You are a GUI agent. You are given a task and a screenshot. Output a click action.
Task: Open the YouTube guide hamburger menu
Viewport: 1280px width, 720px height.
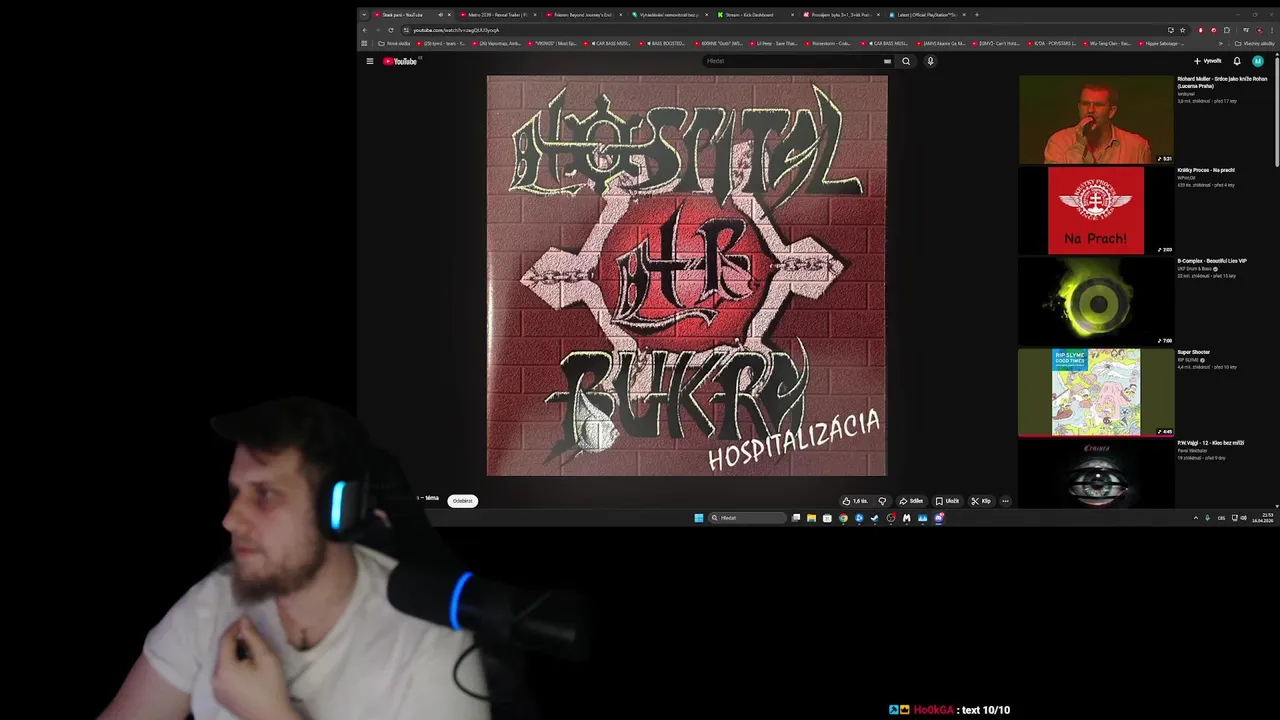pos(369,61)
